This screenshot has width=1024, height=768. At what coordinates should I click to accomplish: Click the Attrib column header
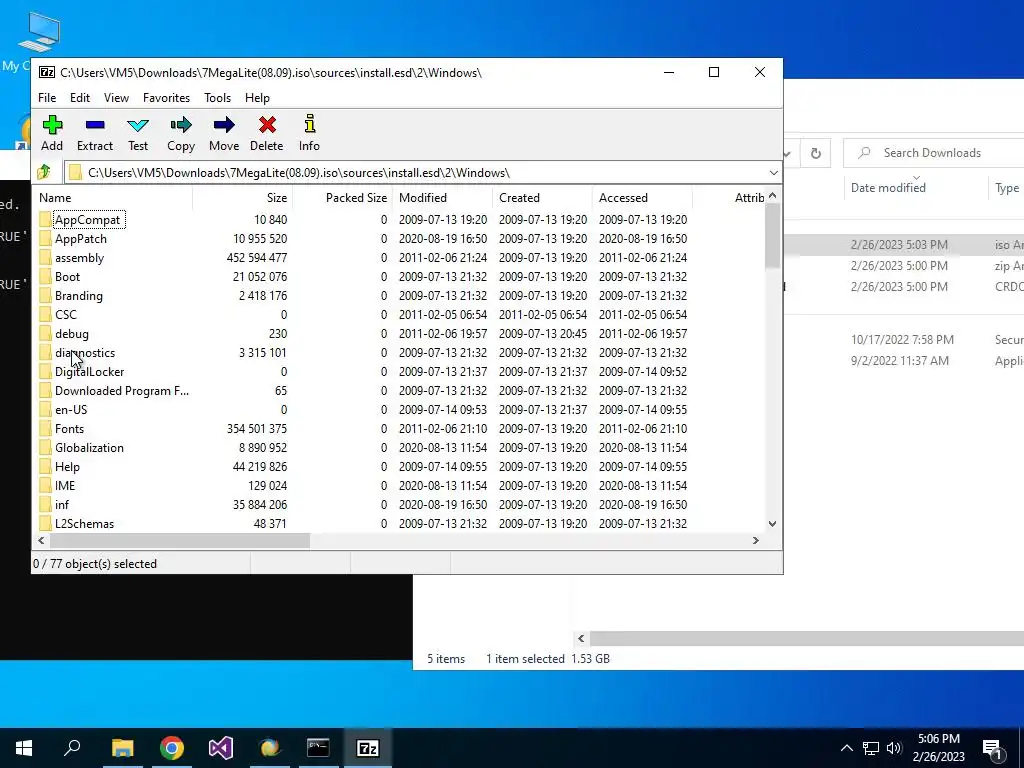point(729,198)
